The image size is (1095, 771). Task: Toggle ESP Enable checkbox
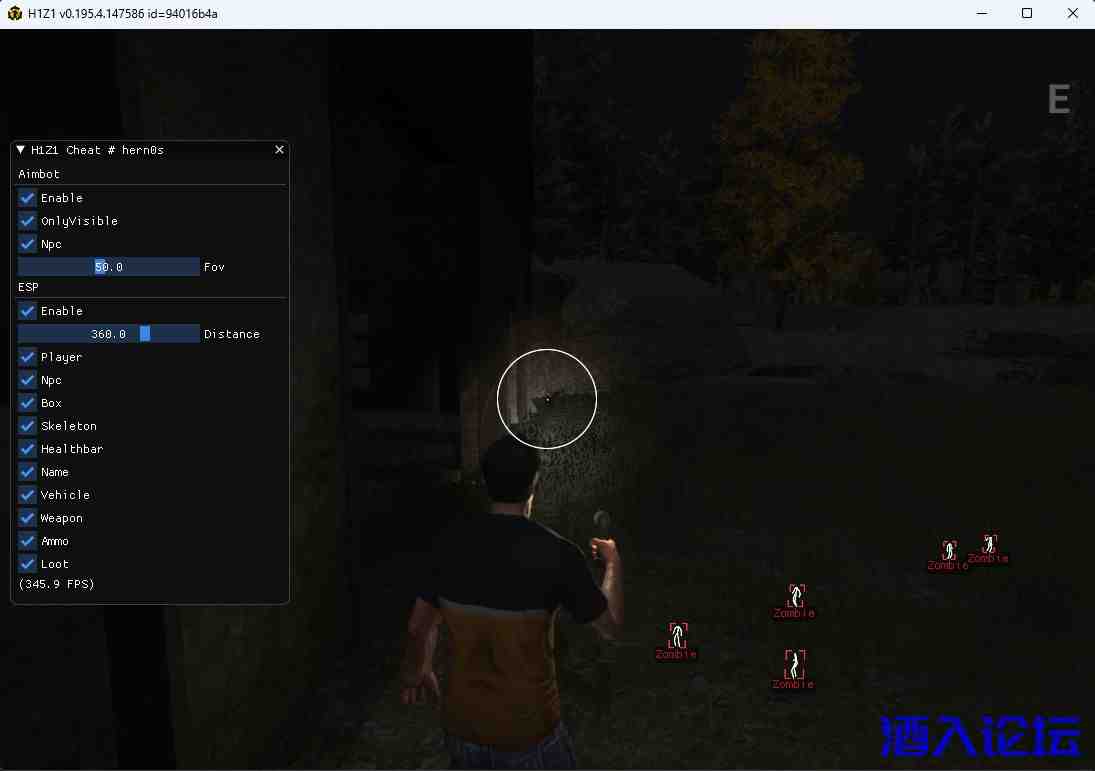[27, 311]
